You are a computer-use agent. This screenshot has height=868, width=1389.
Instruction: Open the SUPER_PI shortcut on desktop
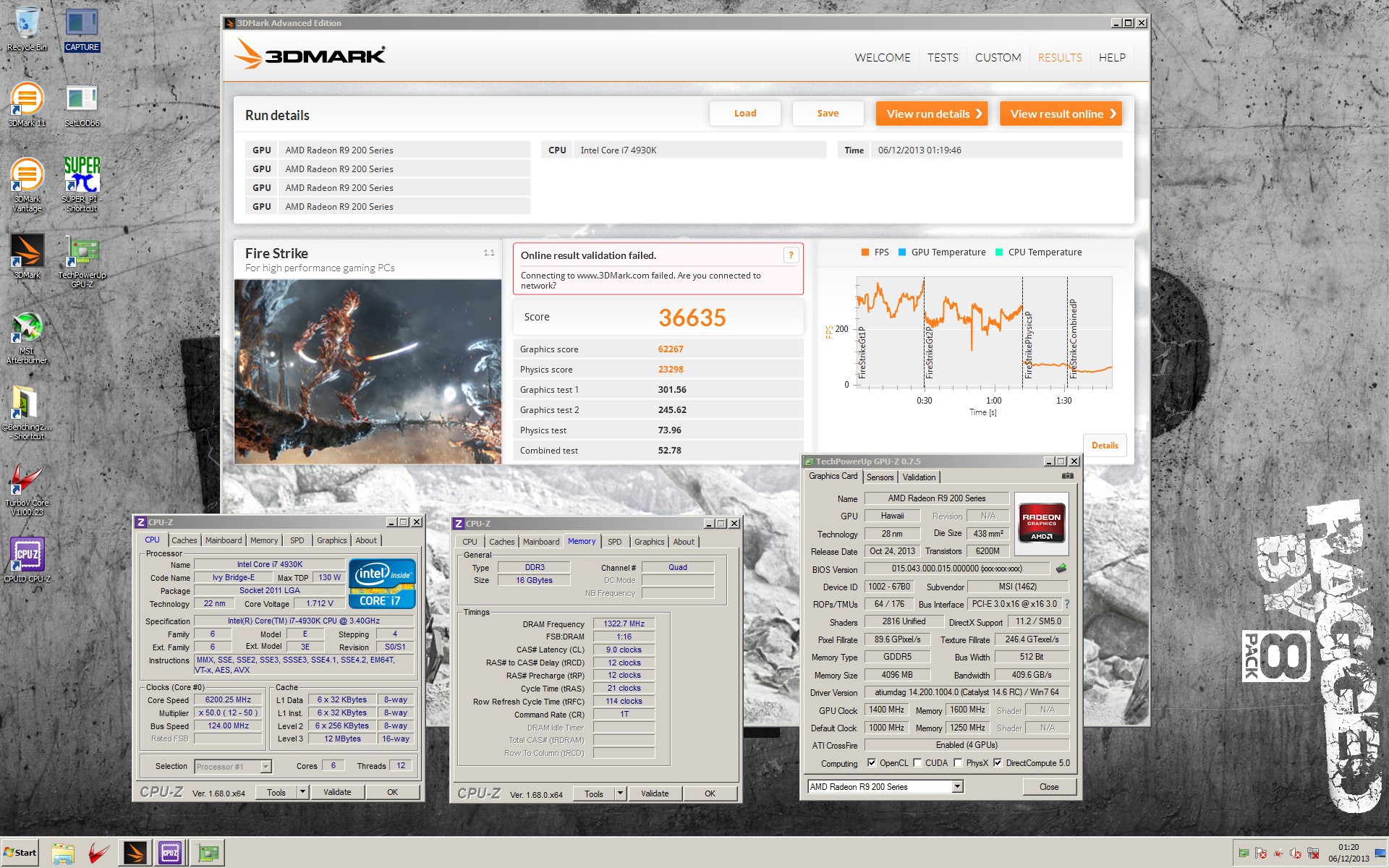(x=82, y=184)
